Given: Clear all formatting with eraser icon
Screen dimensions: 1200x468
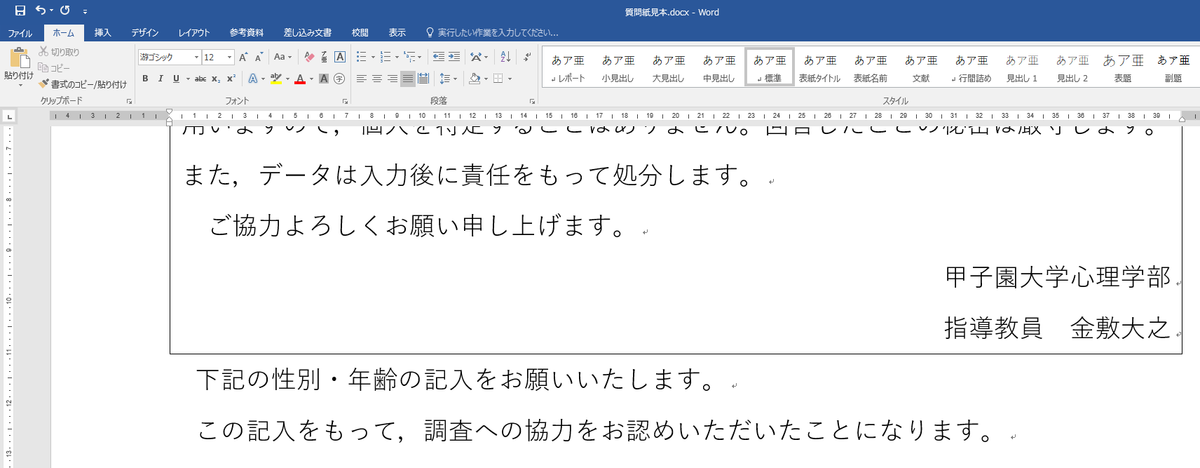Looking at the screenshot, I should (309, 57).
